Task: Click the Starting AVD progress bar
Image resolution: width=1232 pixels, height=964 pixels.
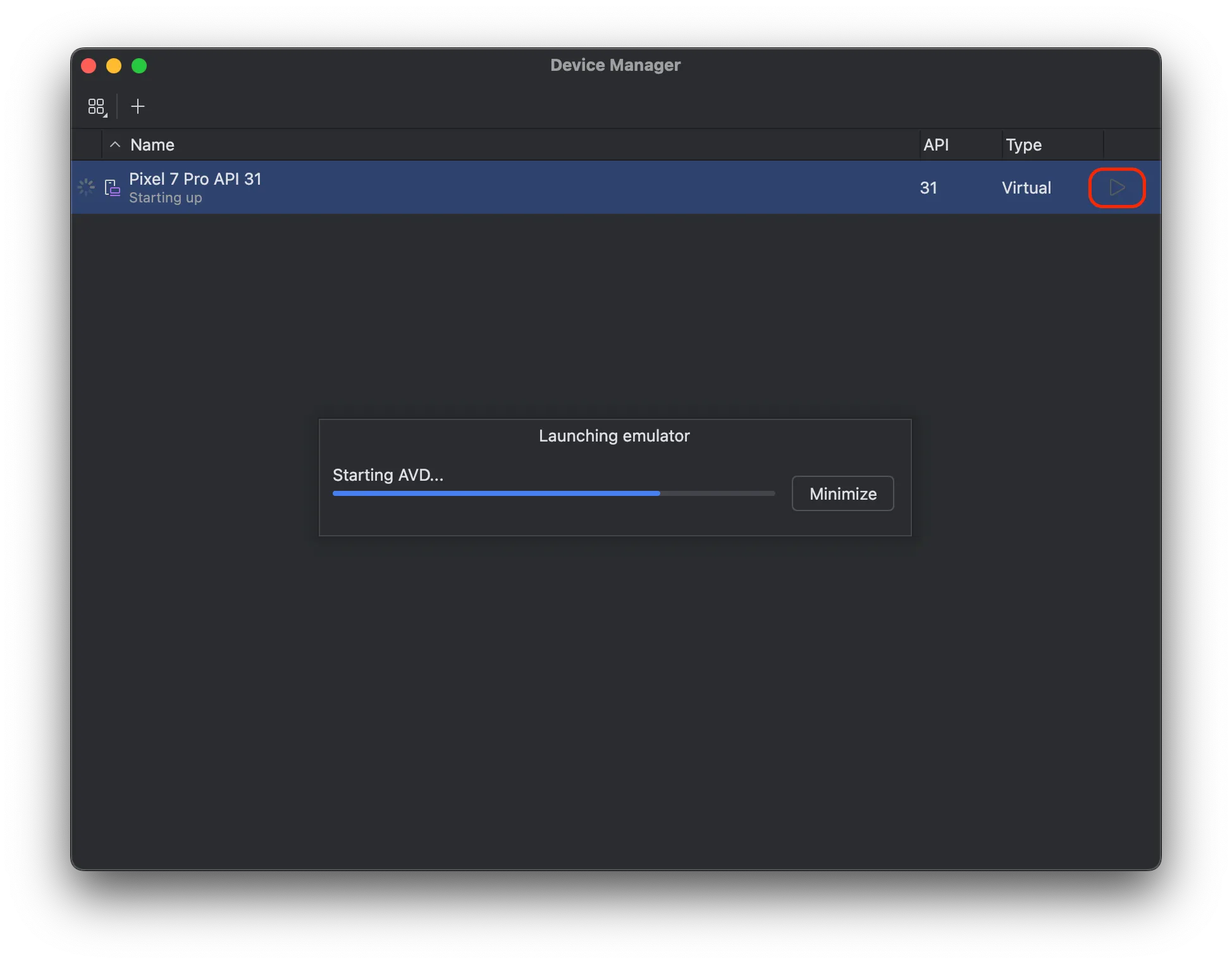Action: [553, 493]
